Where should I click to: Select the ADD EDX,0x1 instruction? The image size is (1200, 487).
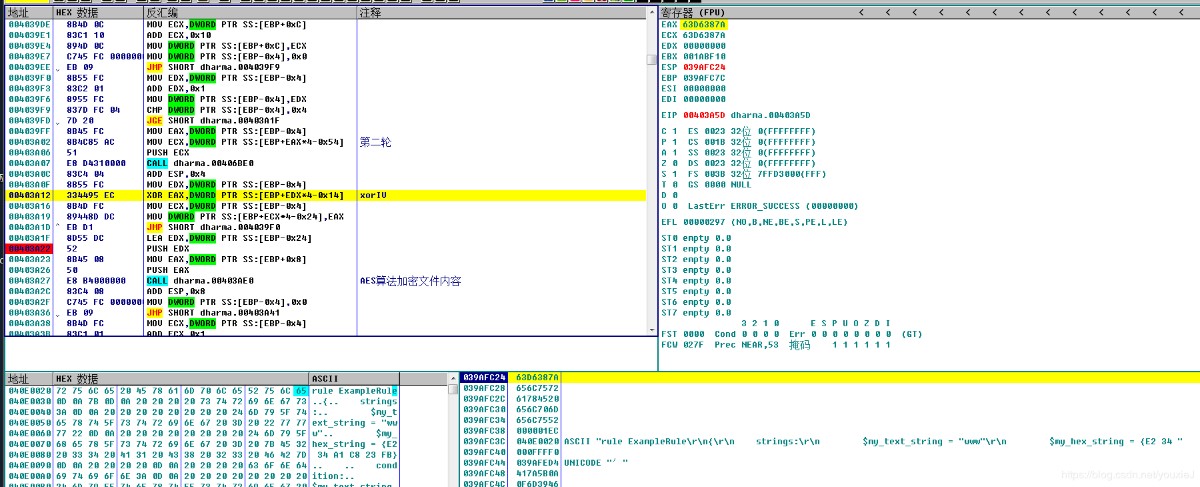coord(175,89)
